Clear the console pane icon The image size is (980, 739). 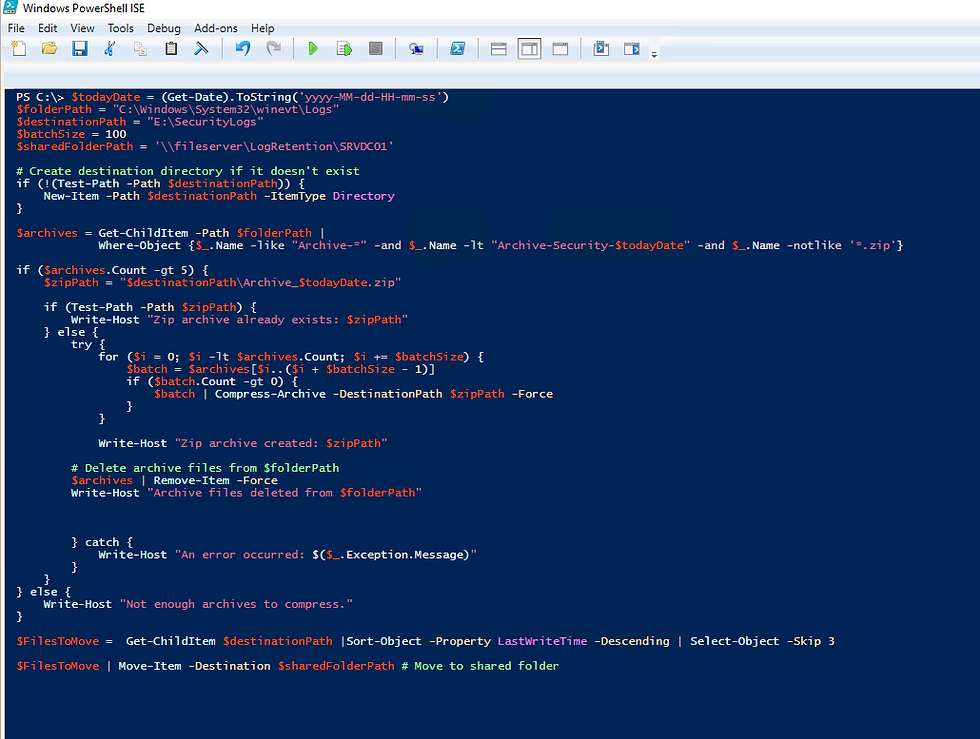pyautogui.click(x=201, y=49)
